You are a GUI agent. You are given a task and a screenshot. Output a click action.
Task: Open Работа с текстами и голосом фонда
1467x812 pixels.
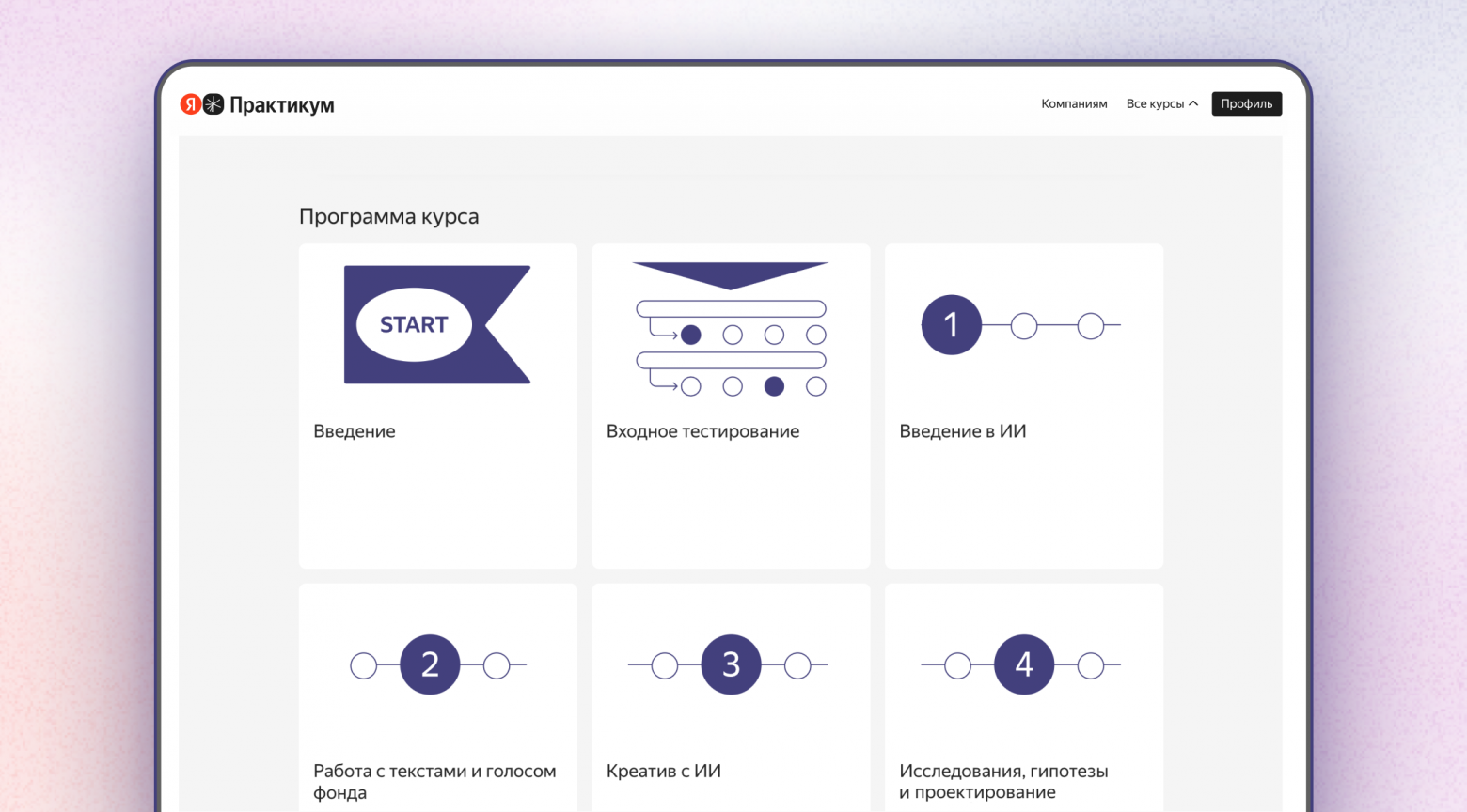434,782
